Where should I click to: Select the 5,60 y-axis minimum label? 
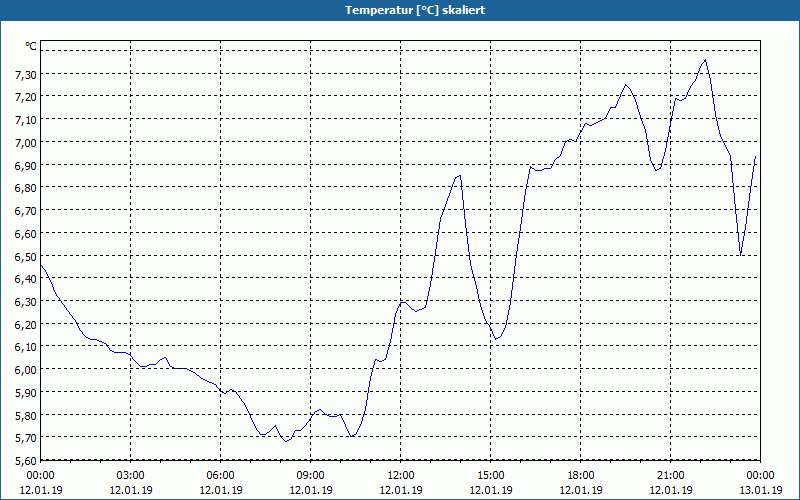click(x=26, y=461)
